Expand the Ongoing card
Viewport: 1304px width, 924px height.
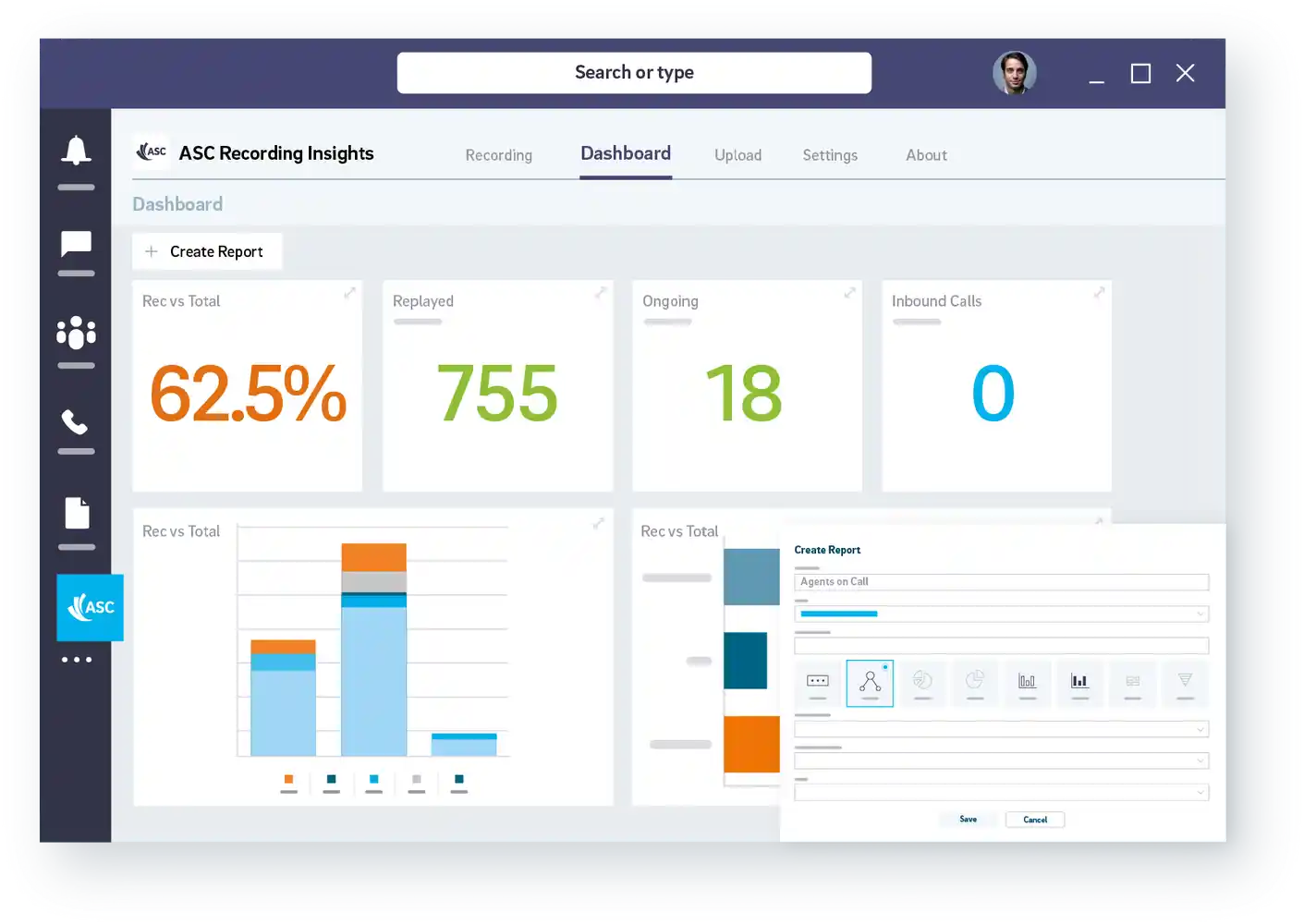(849, 293)
